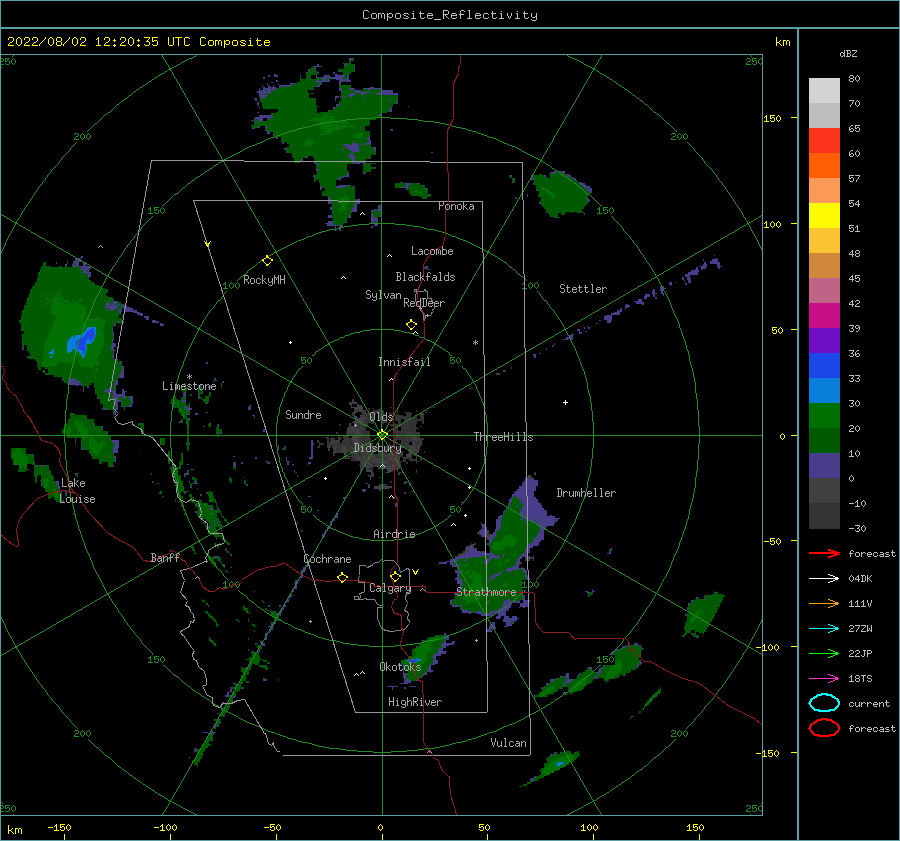Screen dimensions: 900x841
Task: Click the Airdrie label
Action: click(394, 534)
